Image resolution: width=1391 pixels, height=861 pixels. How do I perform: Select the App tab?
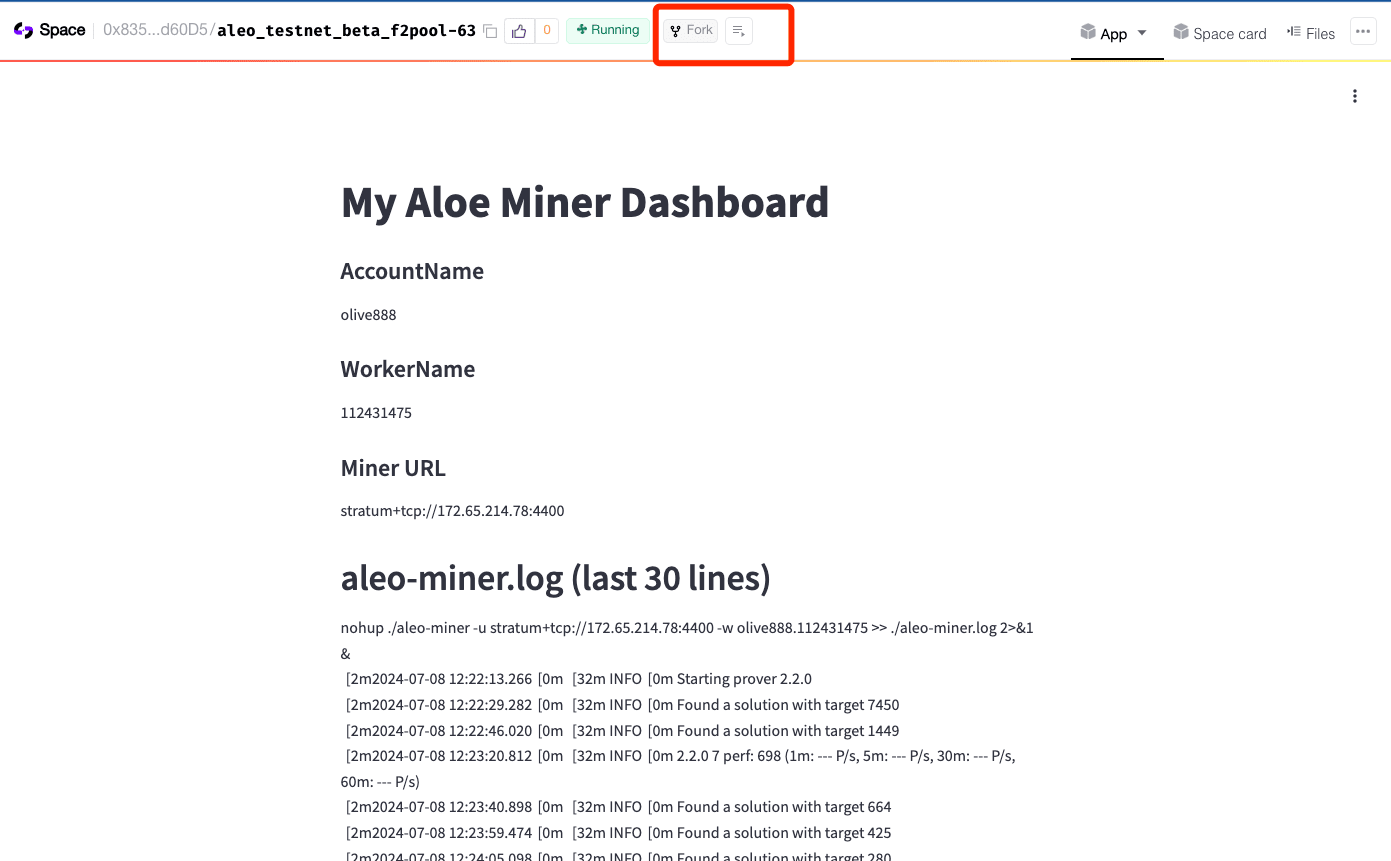[x=1104, y=33]
